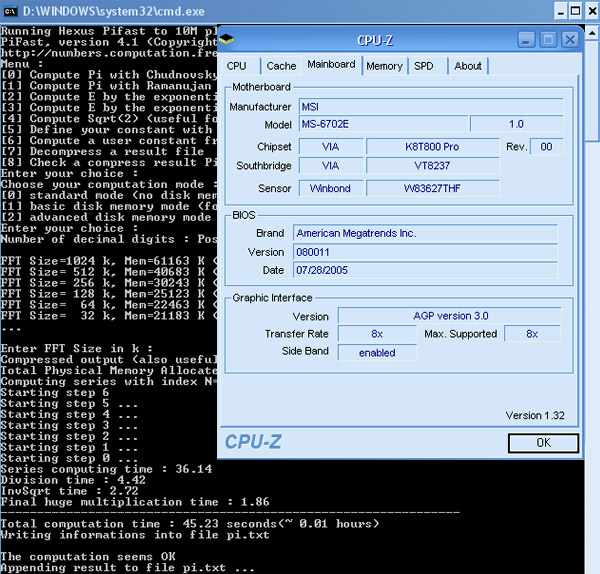This screenshot has width=600, height=574.
Task: Click the [2] advanced disk memory mode line
Action: pos(106,217)
